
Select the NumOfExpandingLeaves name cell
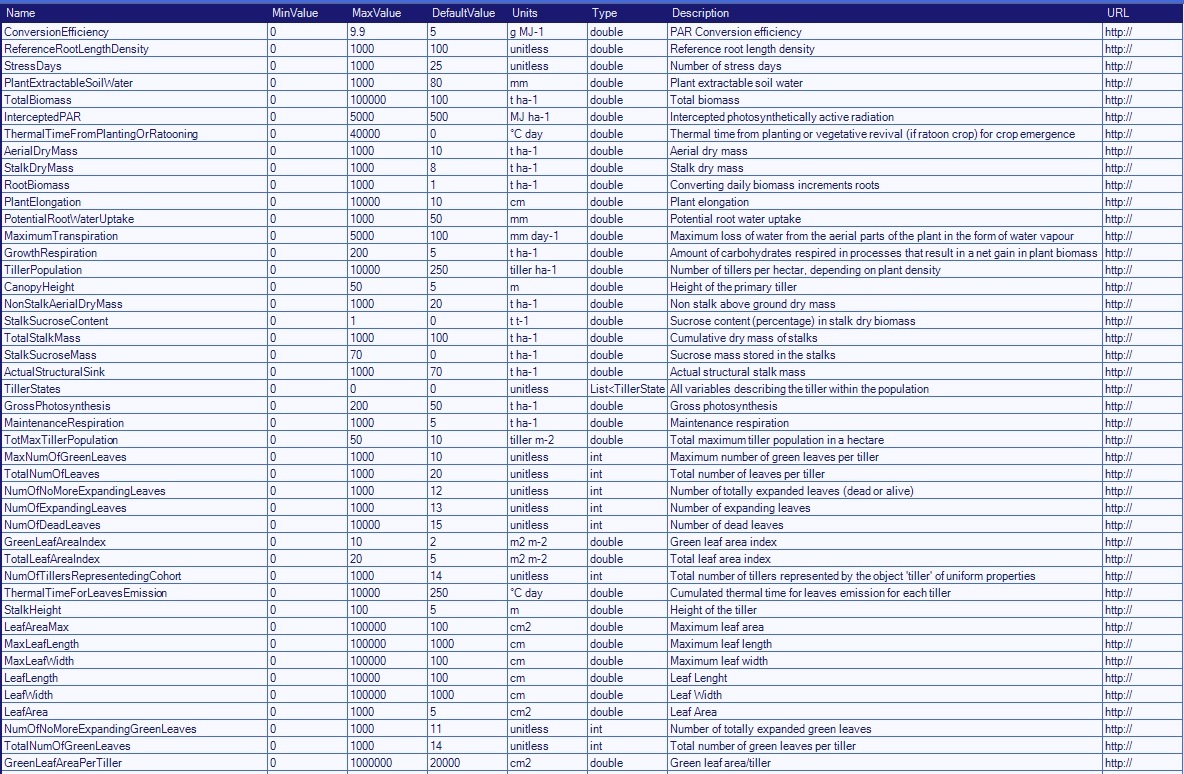[x=134, y=507]
